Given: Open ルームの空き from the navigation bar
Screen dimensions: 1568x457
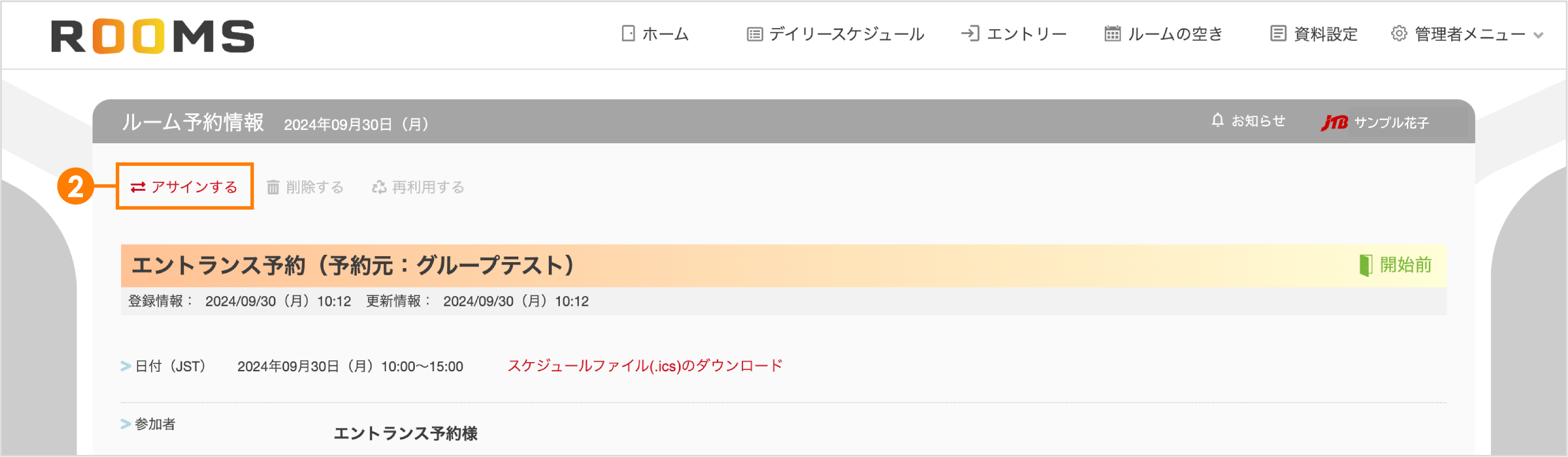Looking at the screenshot, I should click(1175, 35).
